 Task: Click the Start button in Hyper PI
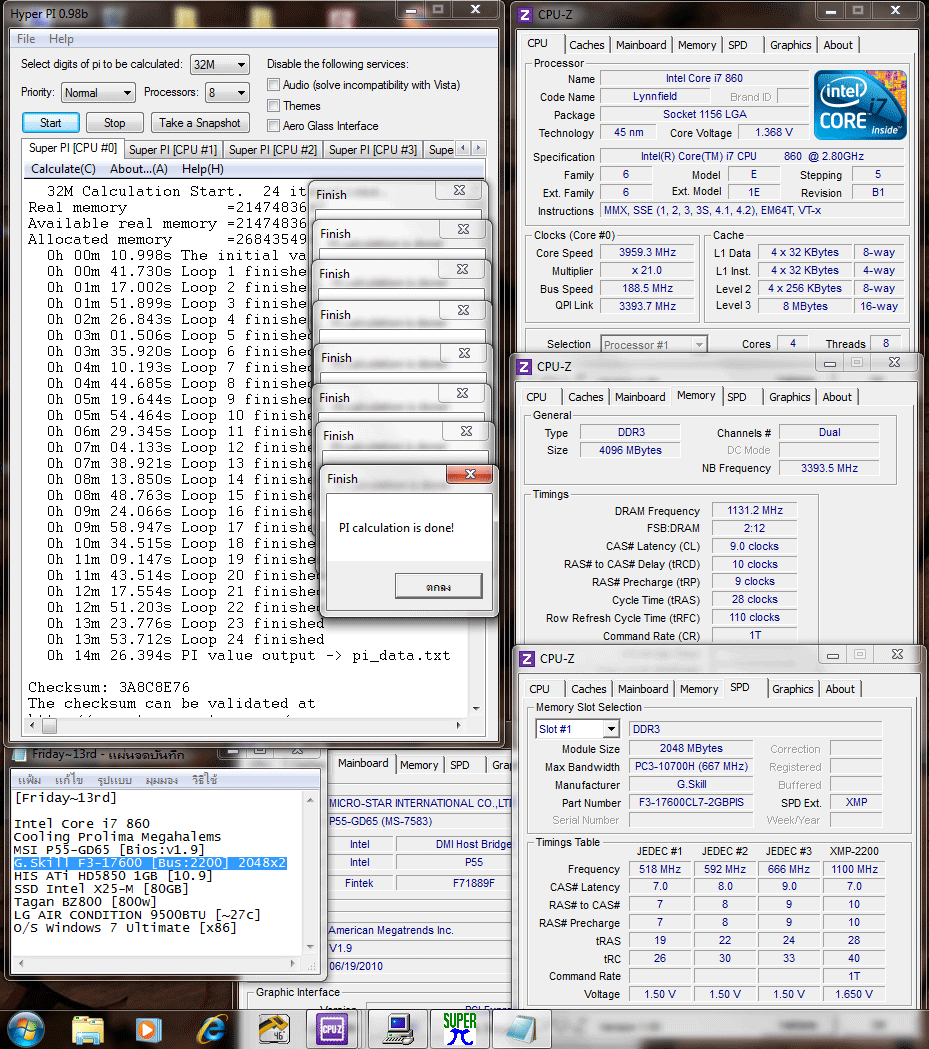pos(51,123)
